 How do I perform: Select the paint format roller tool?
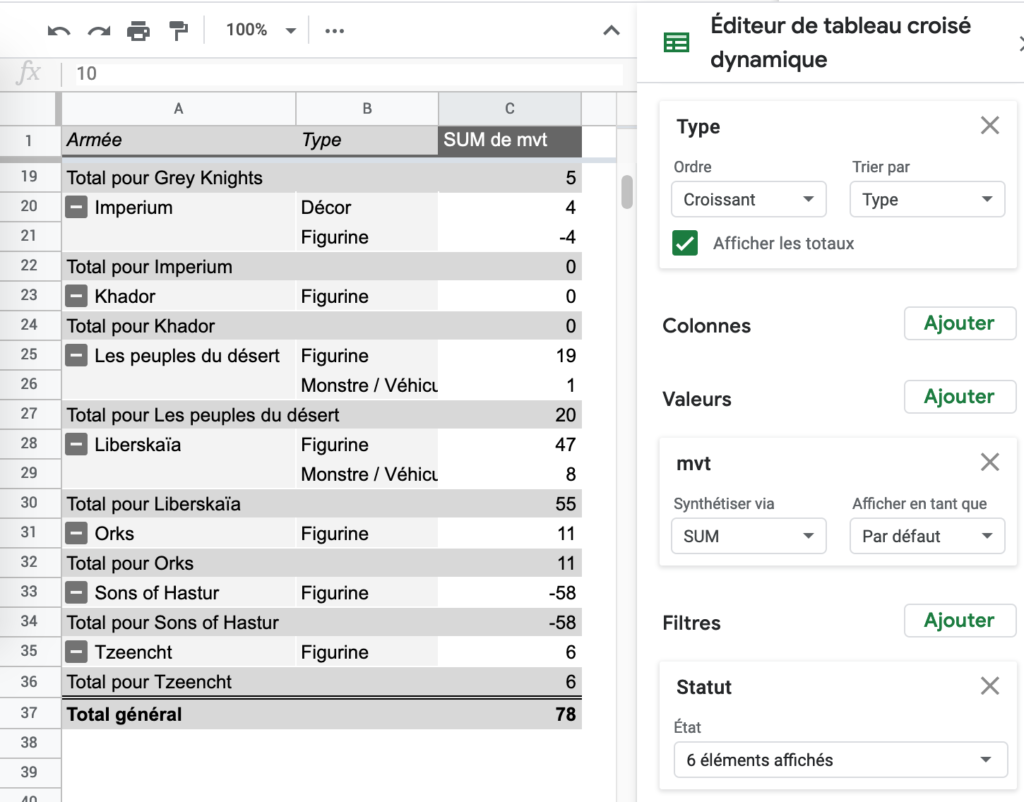[178, 31]
